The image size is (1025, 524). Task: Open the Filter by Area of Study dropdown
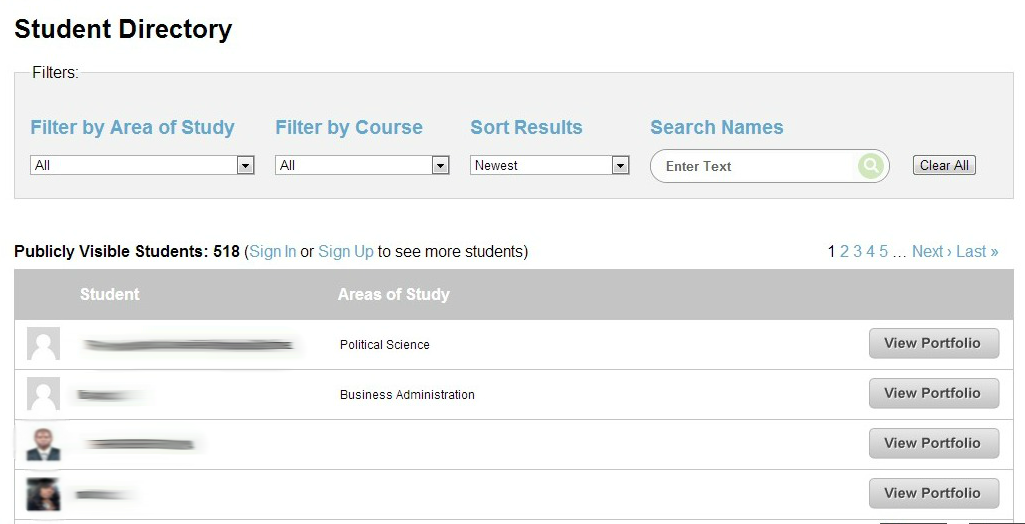tap(142, 166)
